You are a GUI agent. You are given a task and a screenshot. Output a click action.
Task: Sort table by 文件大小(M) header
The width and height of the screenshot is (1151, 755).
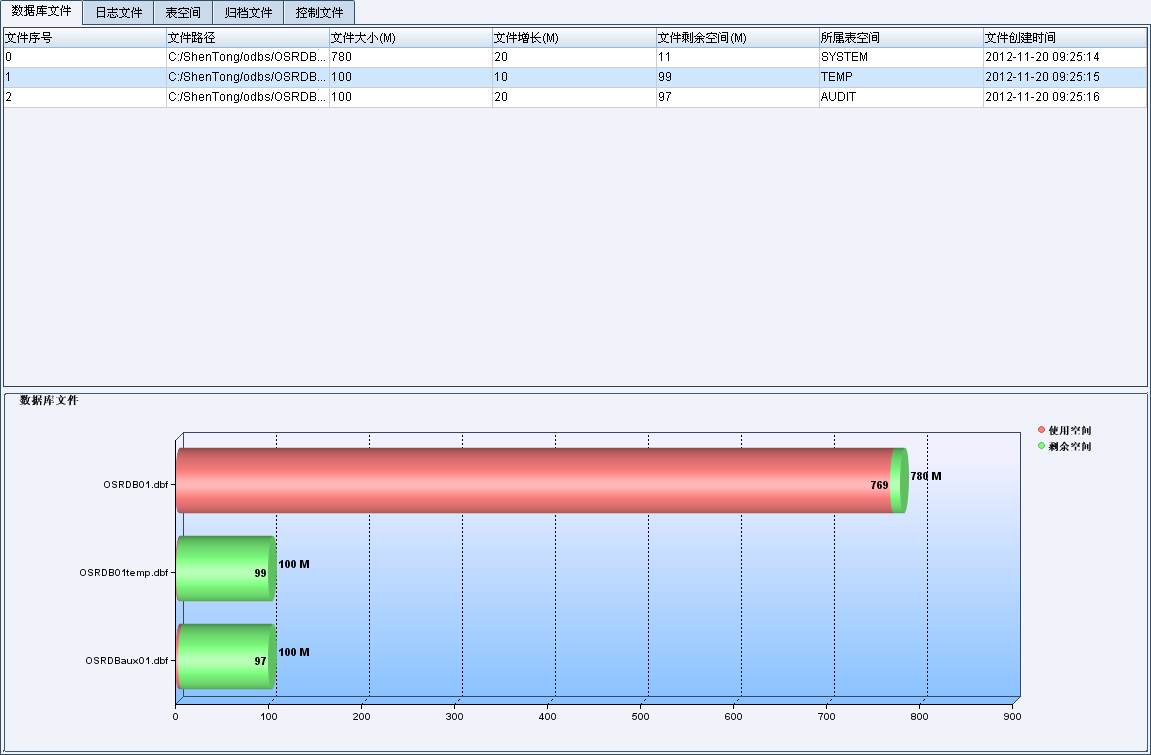(x=410, y=38)
